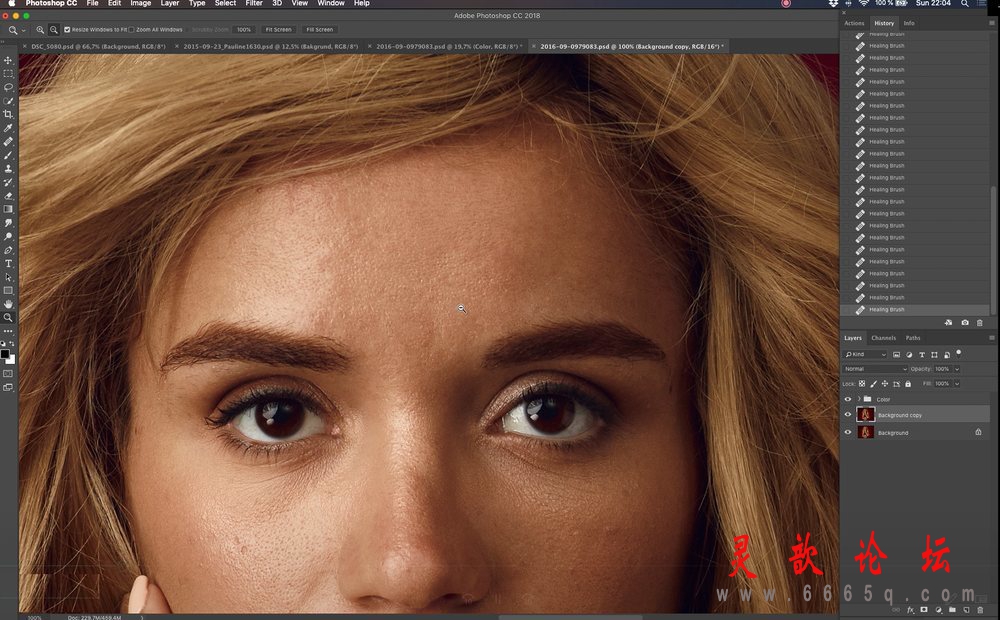Open the Layers panel menu
Viewport: 1000px width, 620px height.
[992, 338]
